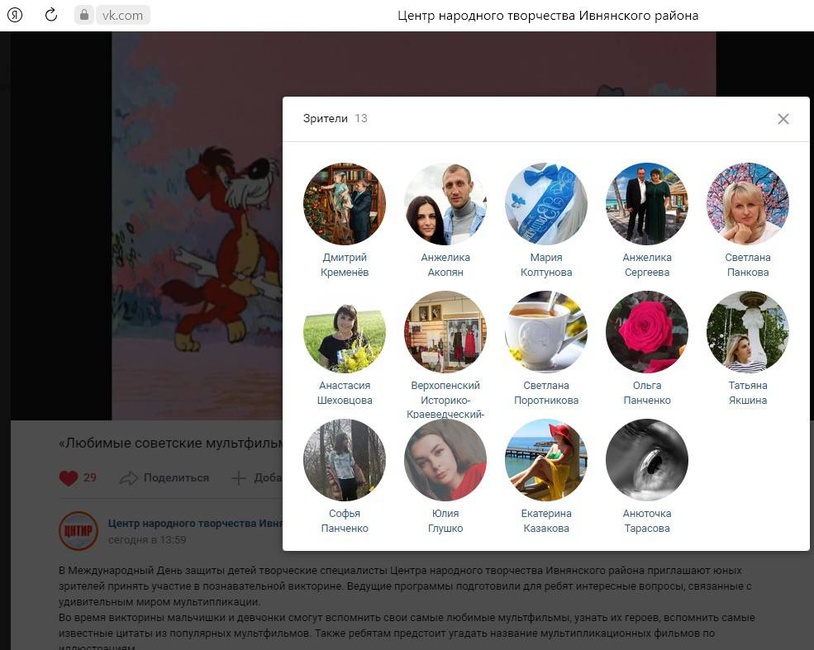Click the padlock site security icon

click(x=84, y=15)
